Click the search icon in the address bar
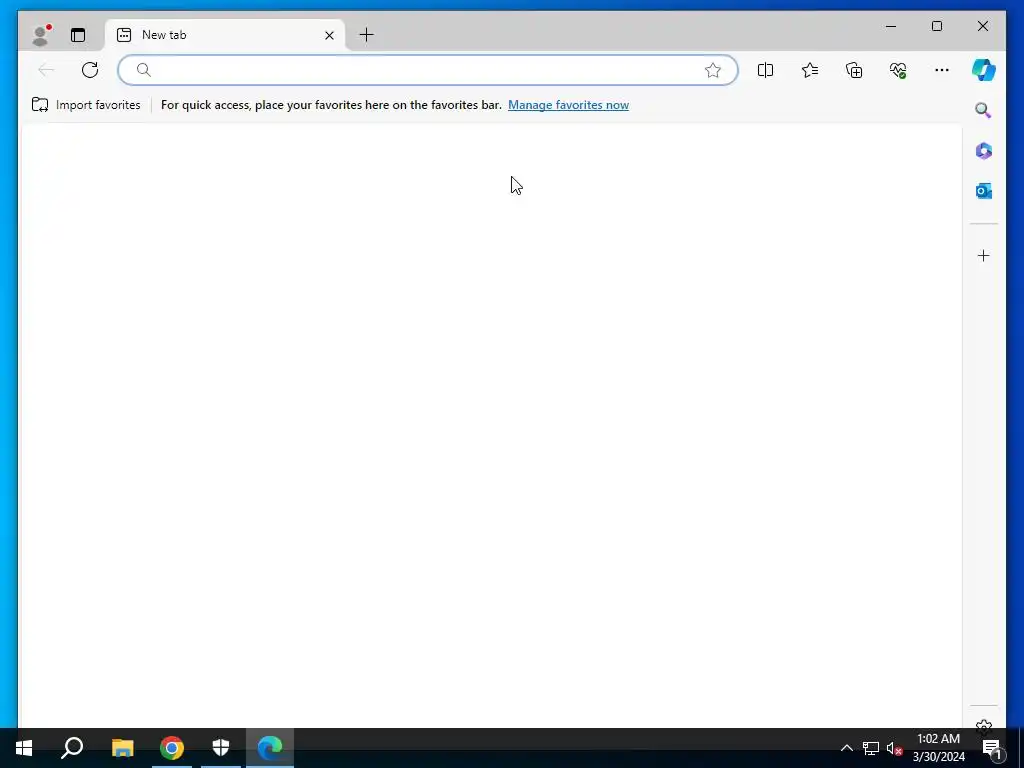1024x768 pixels. (x=144, y=70)
